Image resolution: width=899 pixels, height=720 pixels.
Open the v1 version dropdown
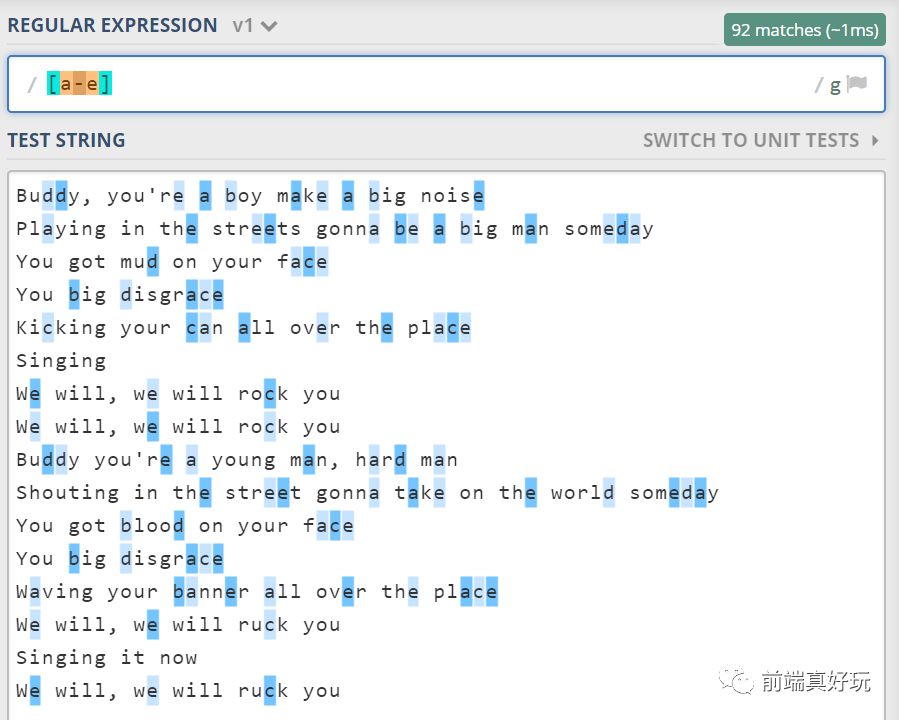point(255,26)
